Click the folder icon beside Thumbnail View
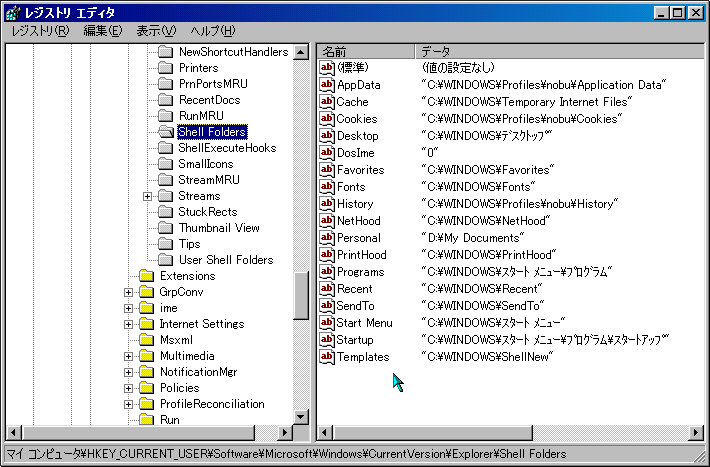The image size is (710, 467). click(165, 228)
